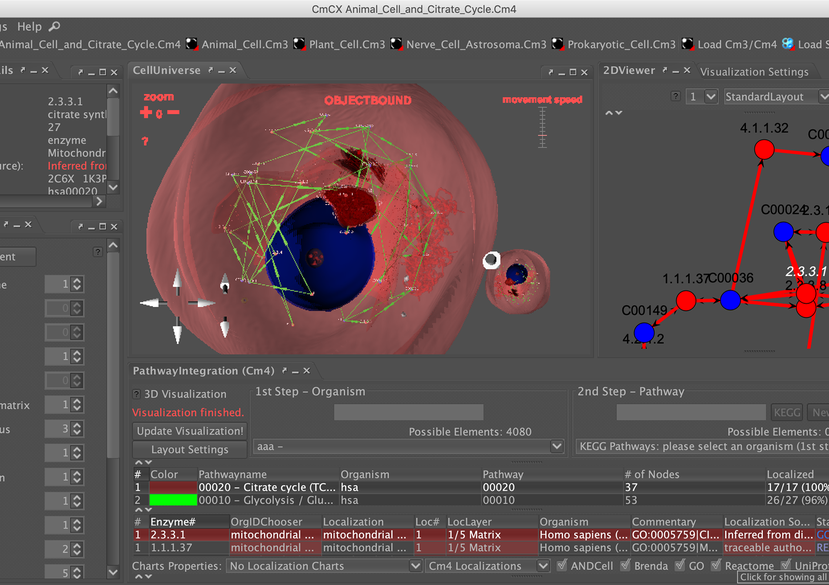Click the red question mark help icon
The image size is (829, 585).
coord(145,142)
